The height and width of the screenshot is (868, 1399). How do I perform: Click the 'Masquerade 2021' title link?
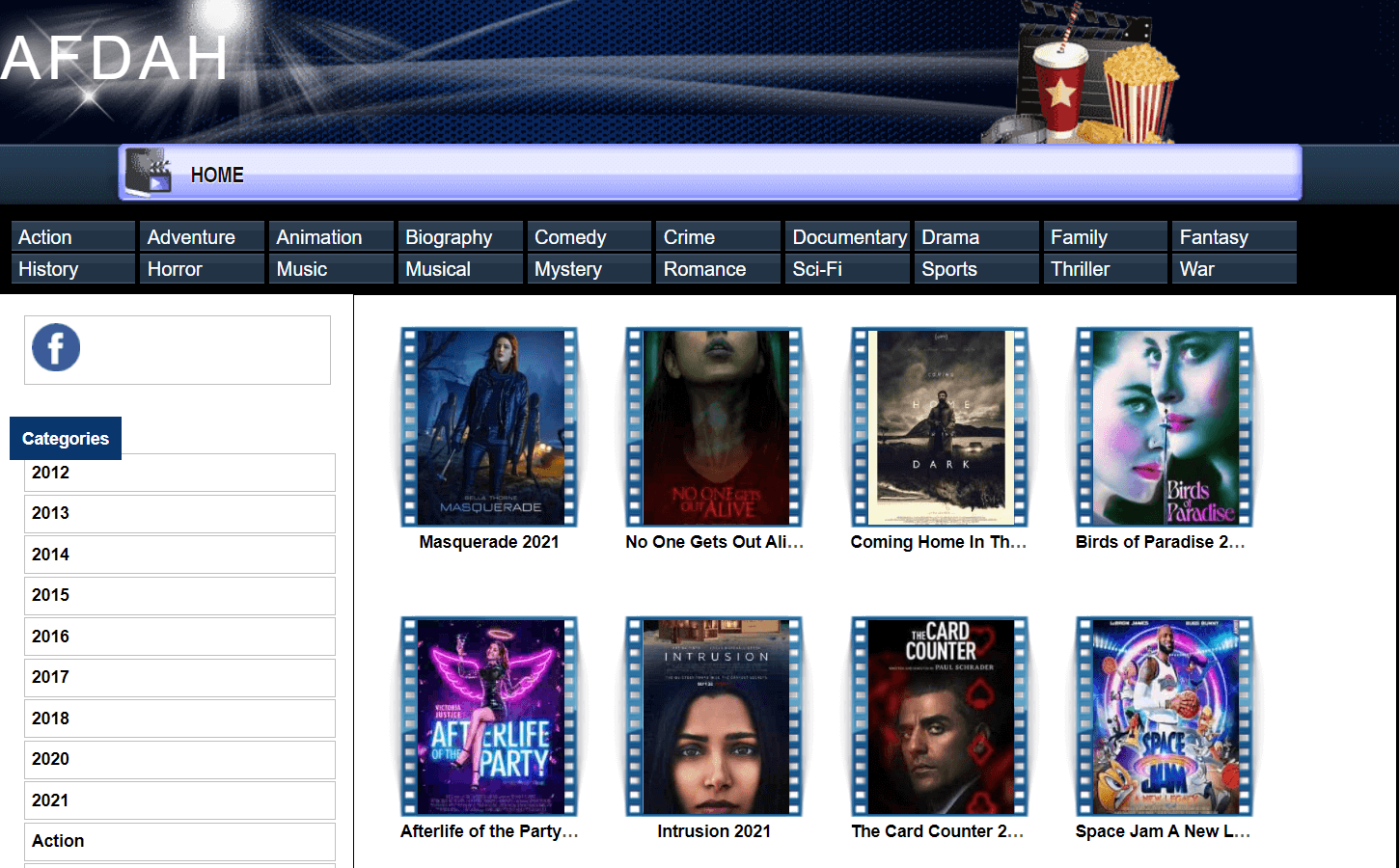coord(489,542)
